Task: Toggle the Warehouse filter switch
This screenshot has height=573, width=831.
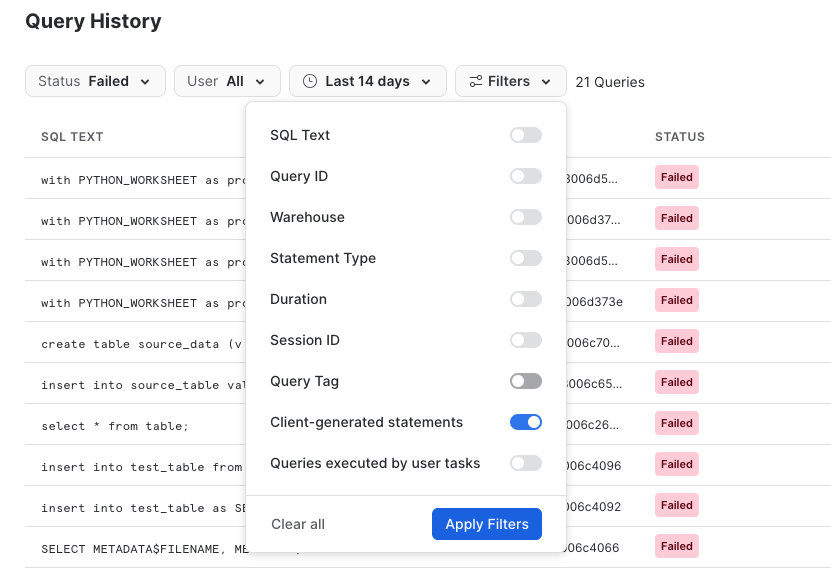Action: (x=525, y=217)
